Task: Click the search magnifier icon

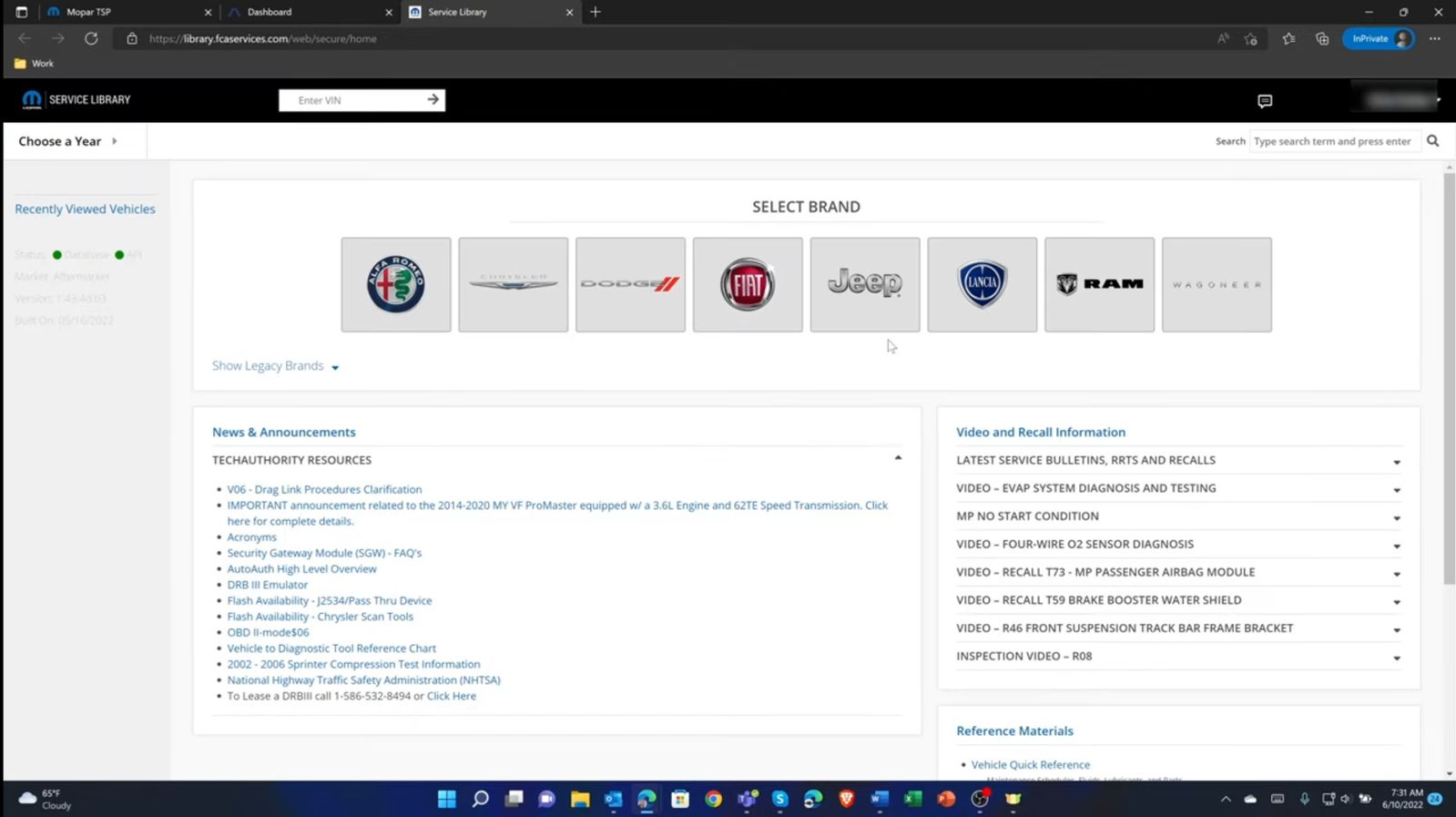Action: point(1432,141)
